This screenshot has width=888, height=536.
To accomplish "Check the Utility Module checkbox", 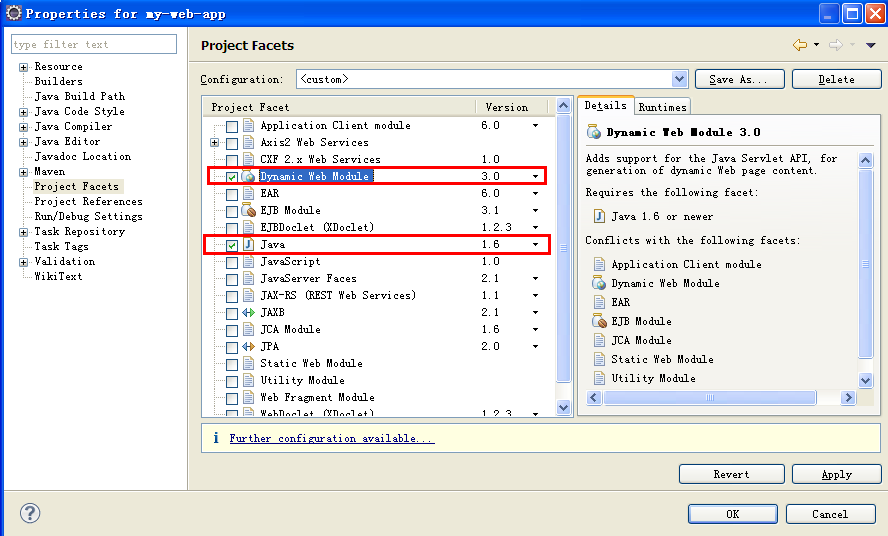I will tap(232, 381).
